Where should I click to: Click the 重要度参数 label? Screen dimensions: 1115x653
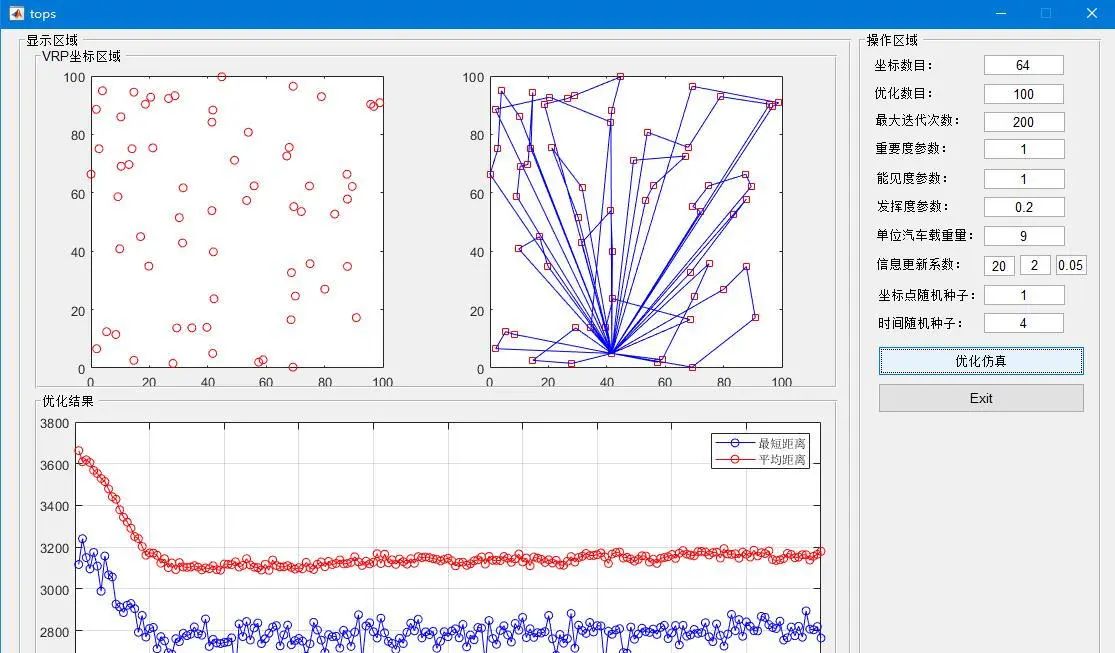click(x=912, y=149)
